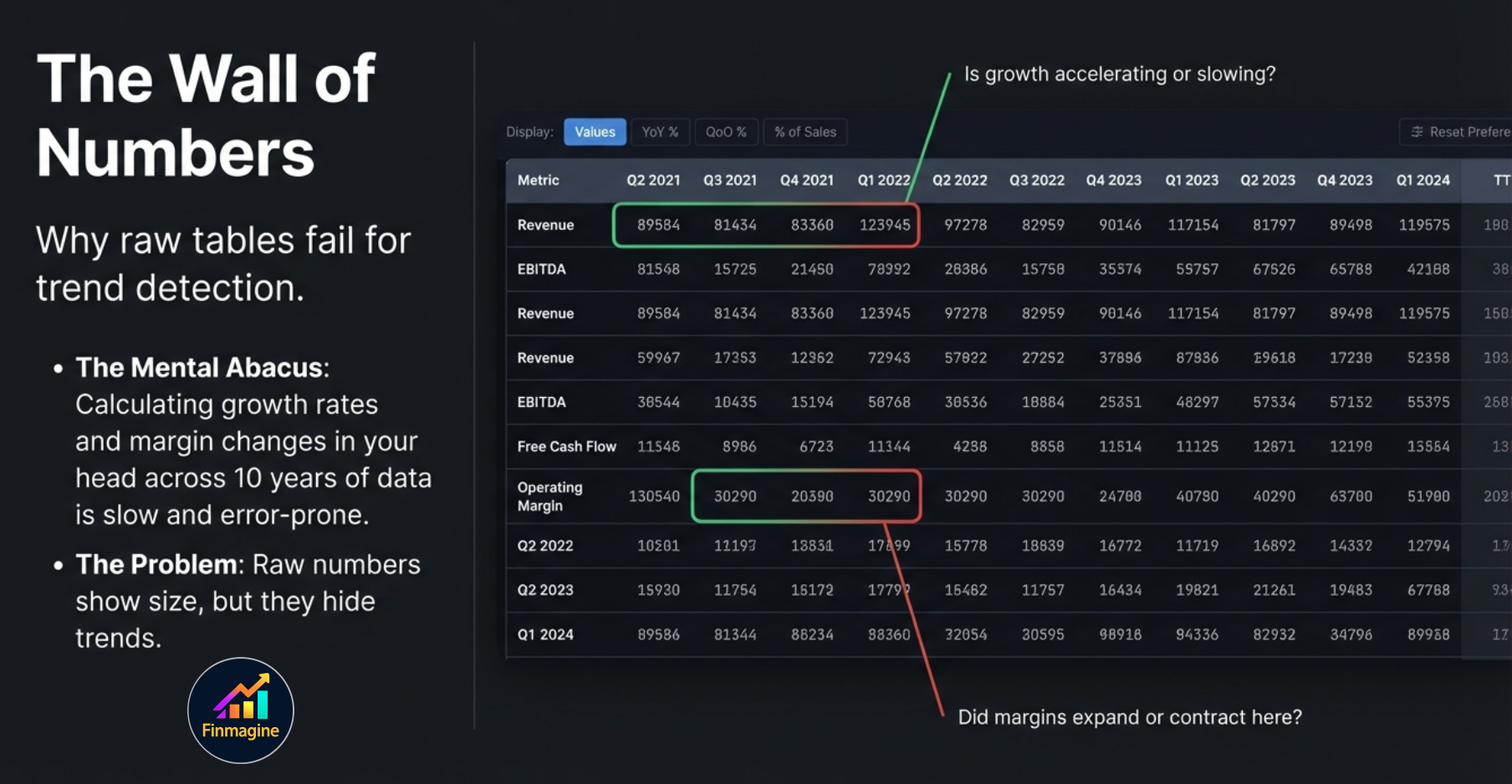This screenshot has height=784, width=1512.
Task: Select the Values display tab
Action: click(x=595, y=131)
